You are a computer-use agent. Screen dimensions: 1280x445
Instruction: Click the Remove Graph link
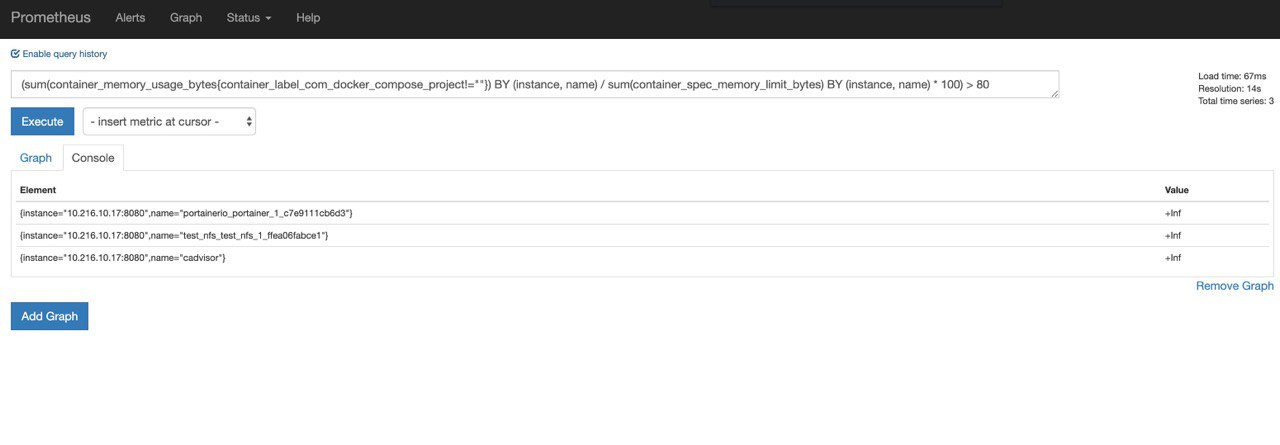point(1235,286)
